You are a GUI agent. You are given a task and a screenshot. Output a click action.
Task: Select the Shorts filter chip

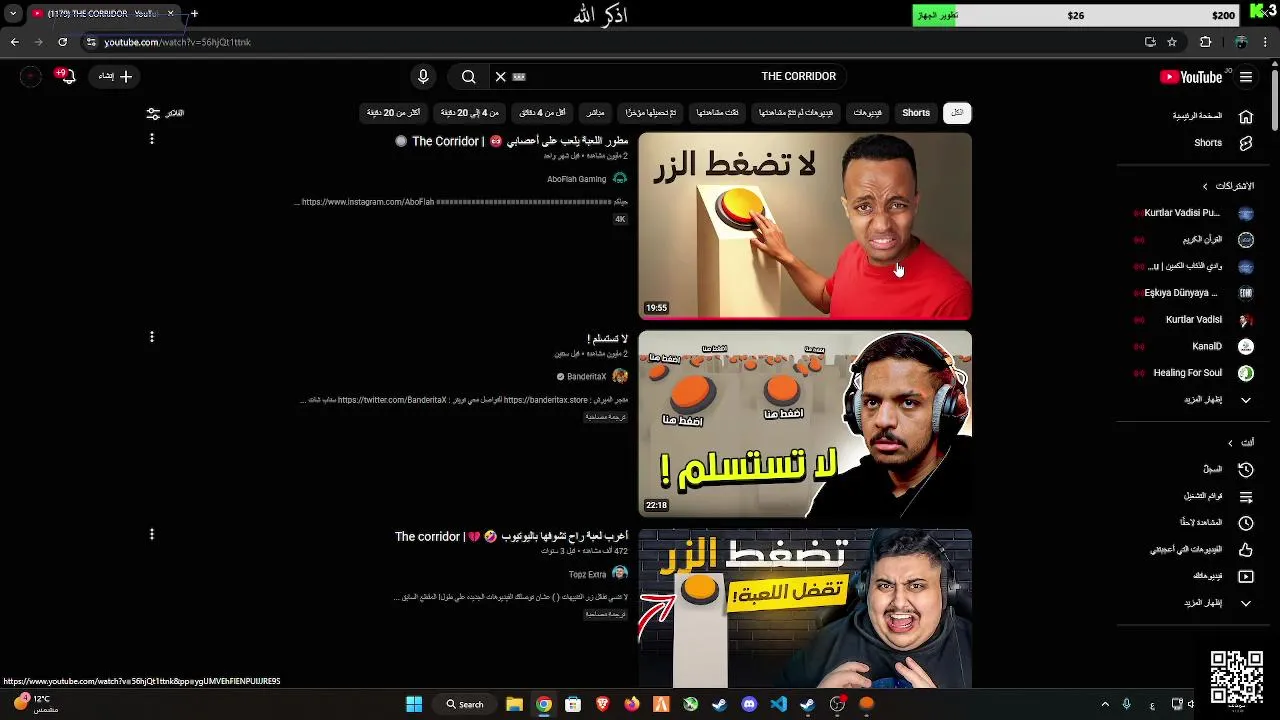(916, 113)
